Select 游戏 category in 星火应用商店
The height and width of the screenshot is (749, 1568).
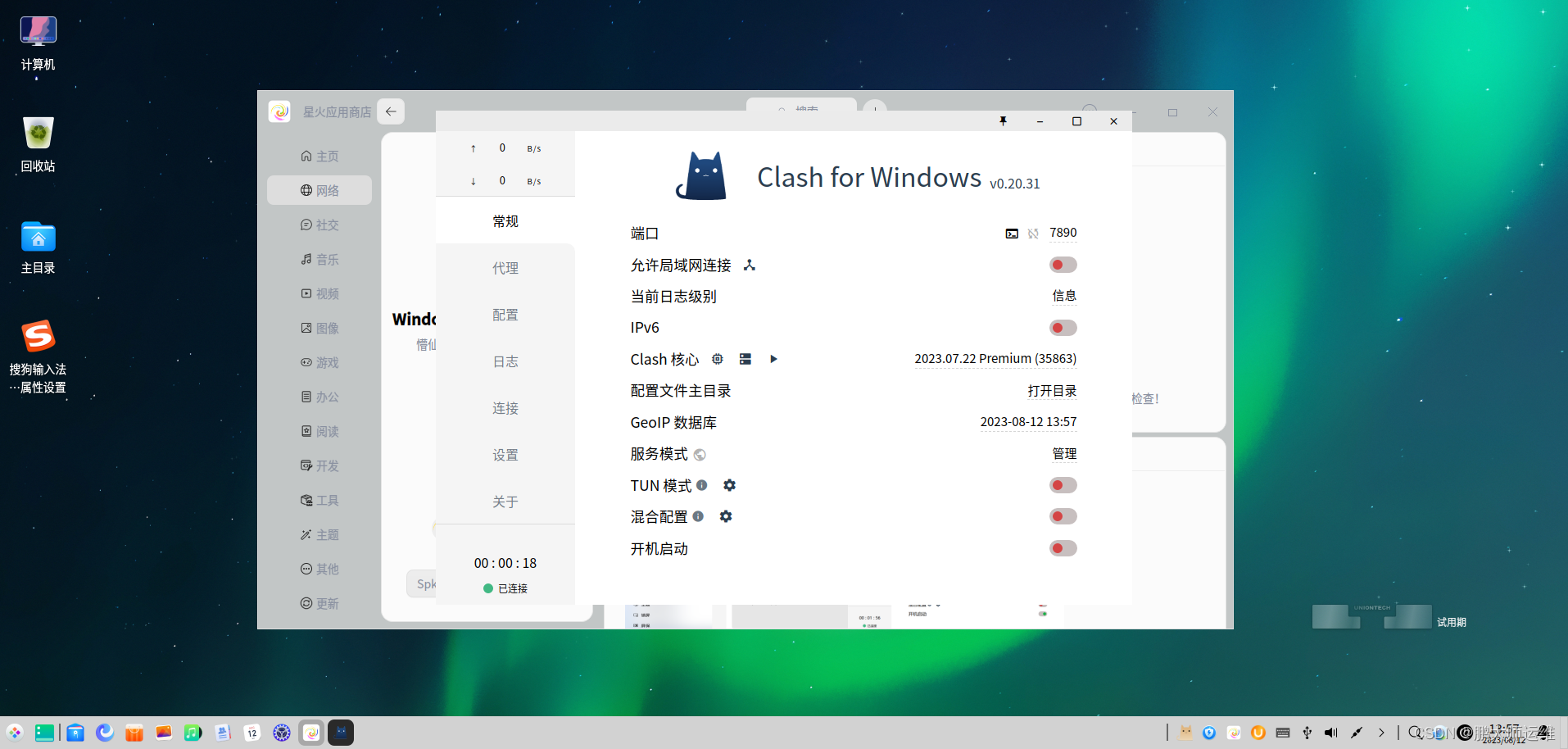point(319,362)
